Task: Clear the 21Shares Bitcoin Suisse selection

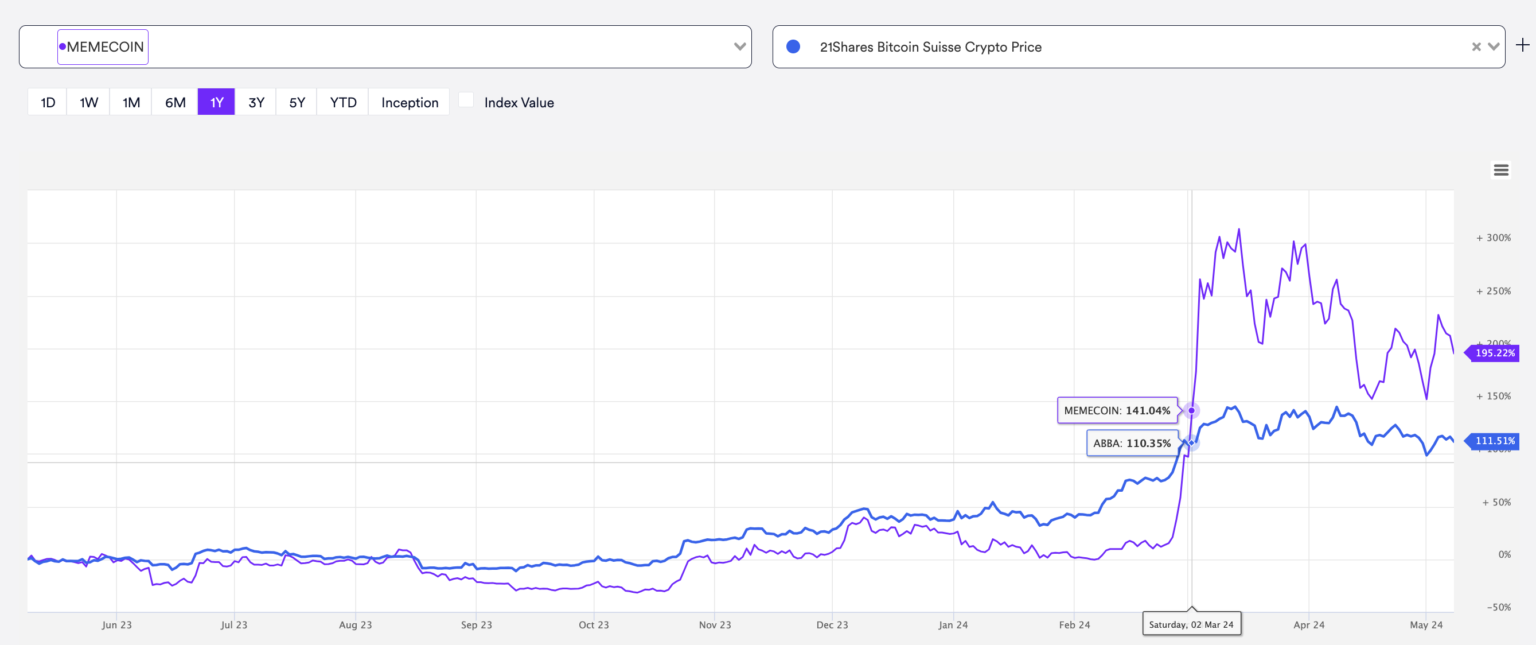Action: [1476, 47]
